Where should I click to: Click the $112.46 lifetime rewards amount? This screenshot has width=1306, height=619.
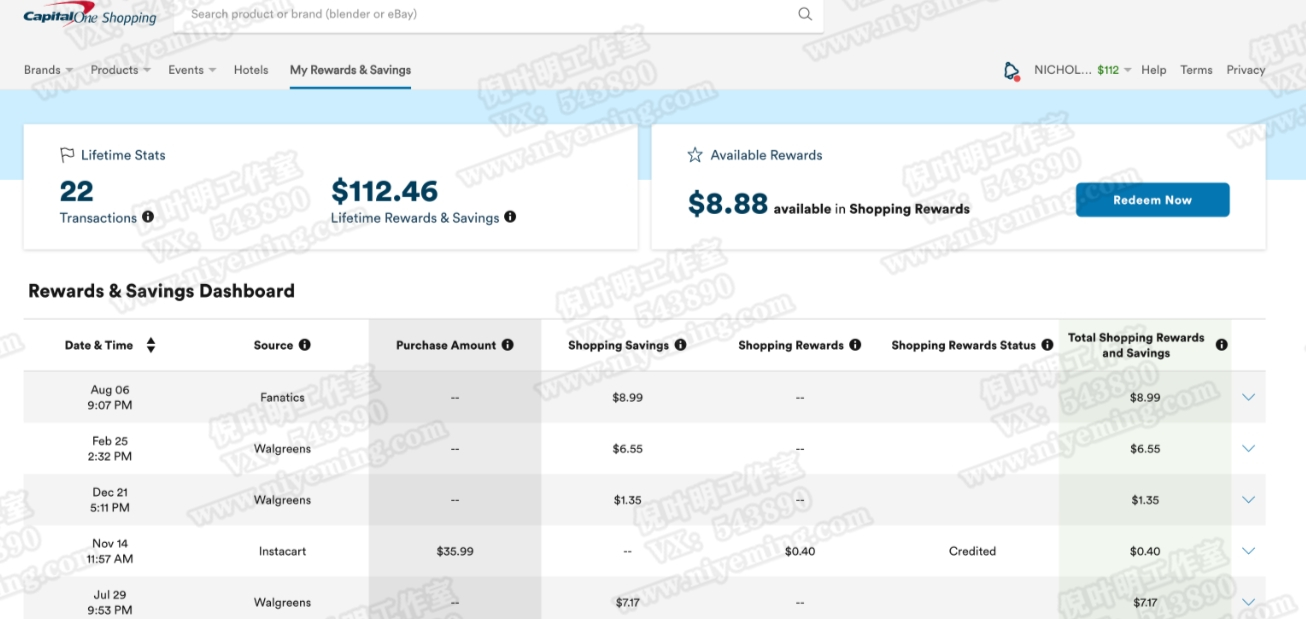[x=385, y=190]
